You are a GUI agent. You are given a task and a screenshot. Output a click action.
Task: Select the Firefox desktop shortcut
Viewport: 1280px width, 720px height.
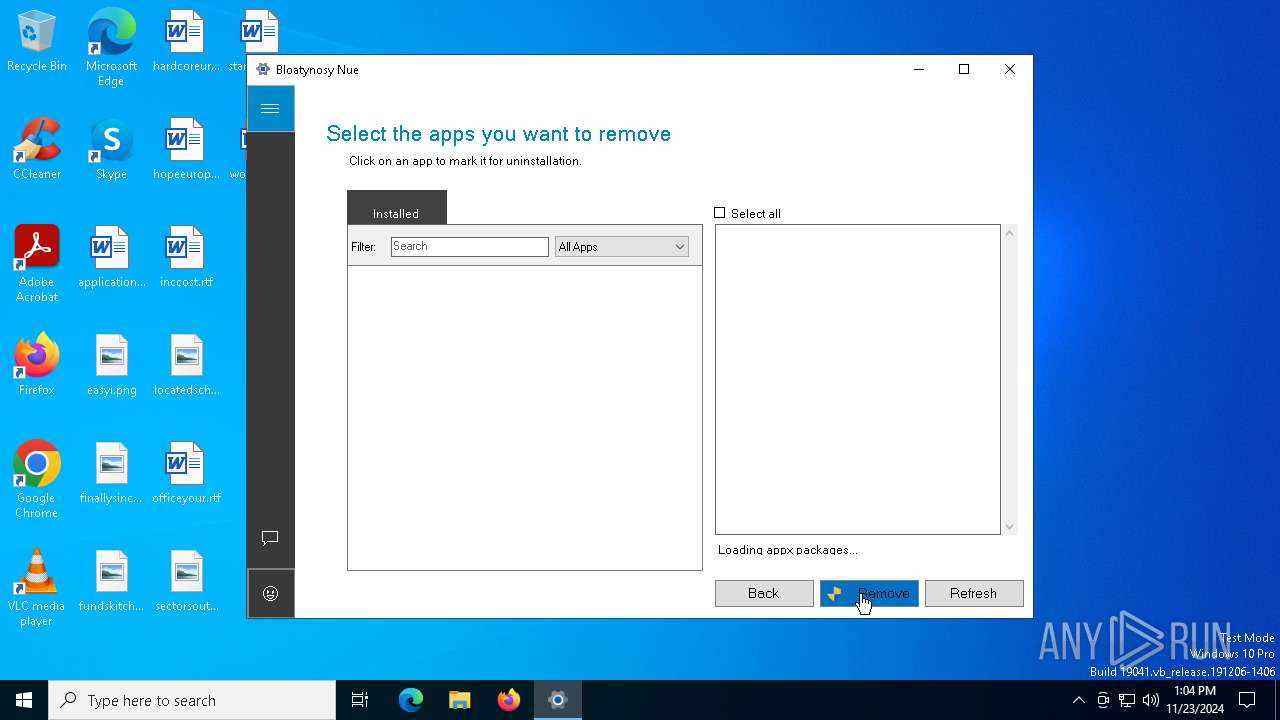pyautogui.click(x=37, y=365)
